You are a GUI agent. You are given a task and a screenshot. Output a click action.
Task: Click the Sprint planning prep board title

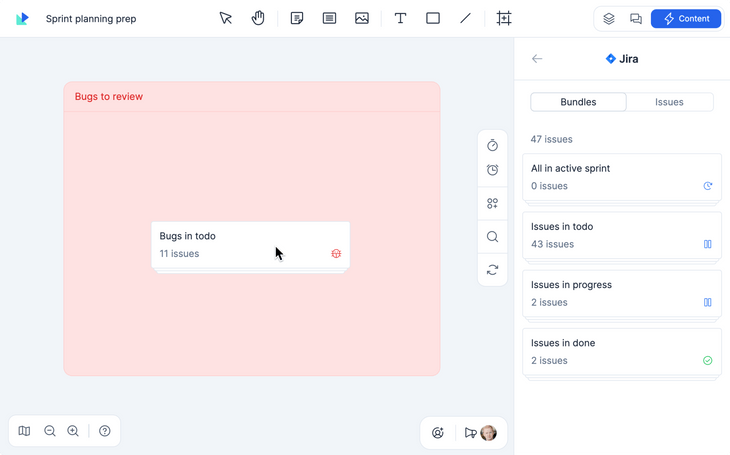(91, 19)
